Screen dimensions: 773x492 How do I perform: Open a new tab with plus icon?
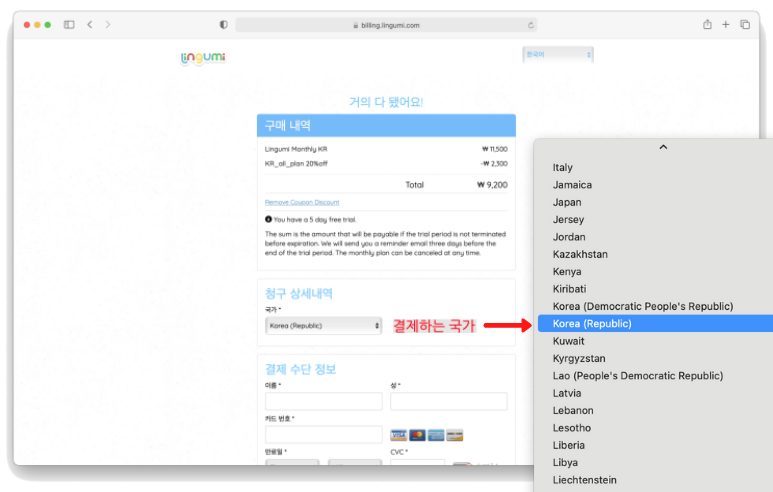click(726, 25)
